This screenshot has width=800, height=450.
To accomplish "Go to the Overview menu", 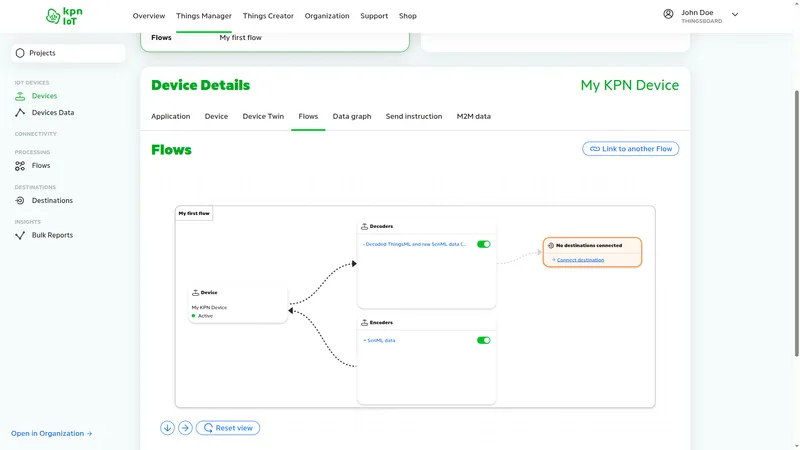I will pos(148,16).
